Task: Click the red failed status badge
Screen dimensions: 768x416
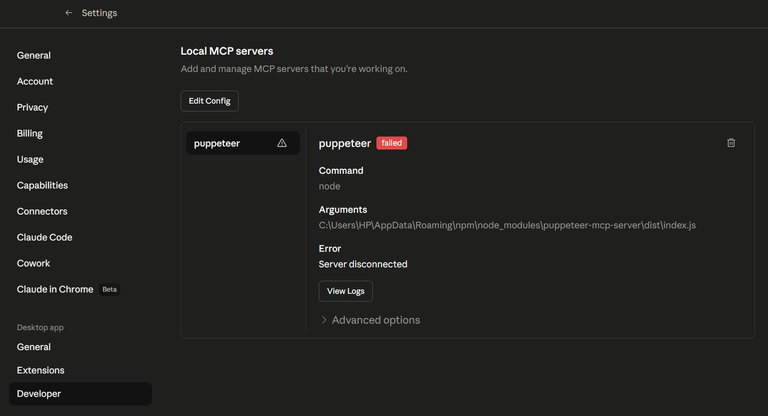Action: coord(391,143)
